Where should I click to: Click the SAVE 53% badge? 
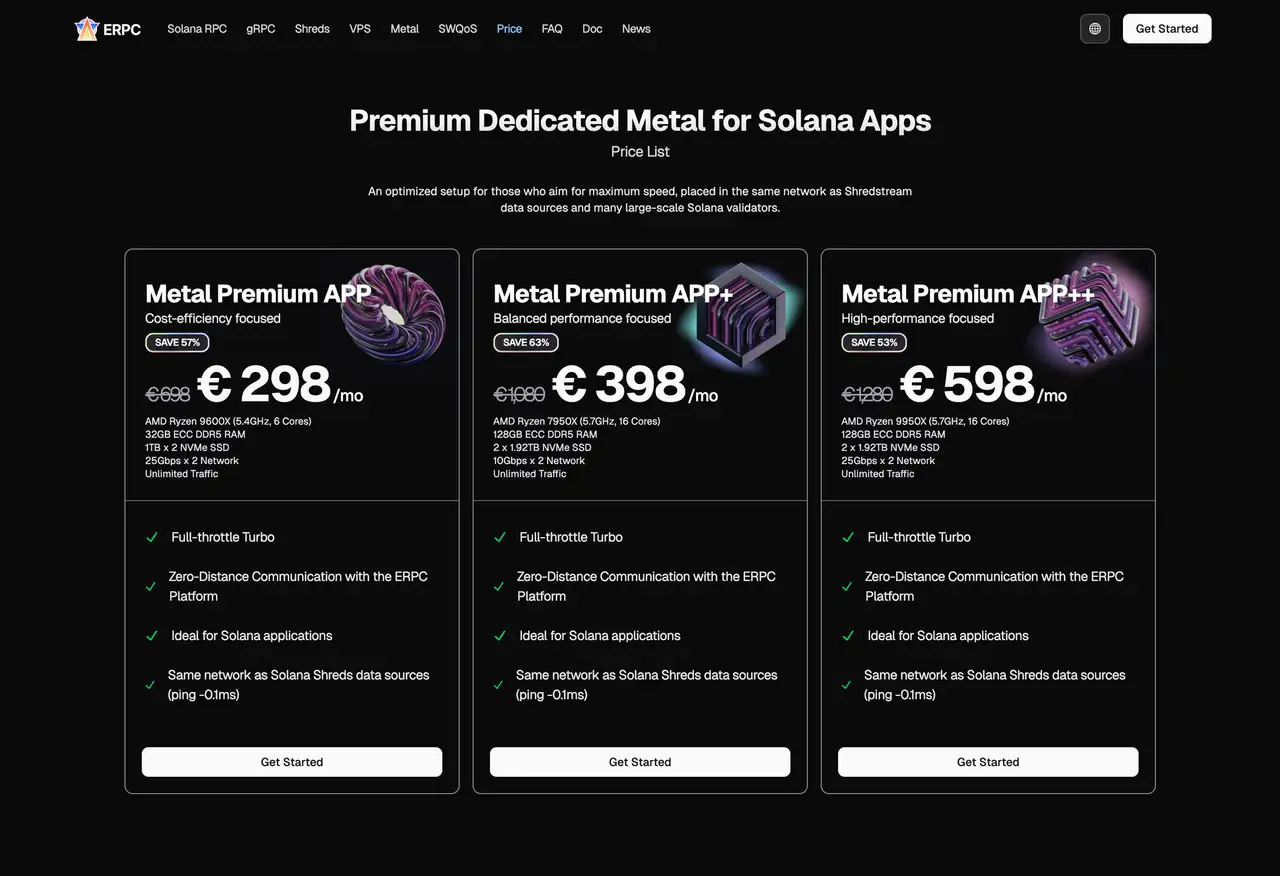[873, 342]
